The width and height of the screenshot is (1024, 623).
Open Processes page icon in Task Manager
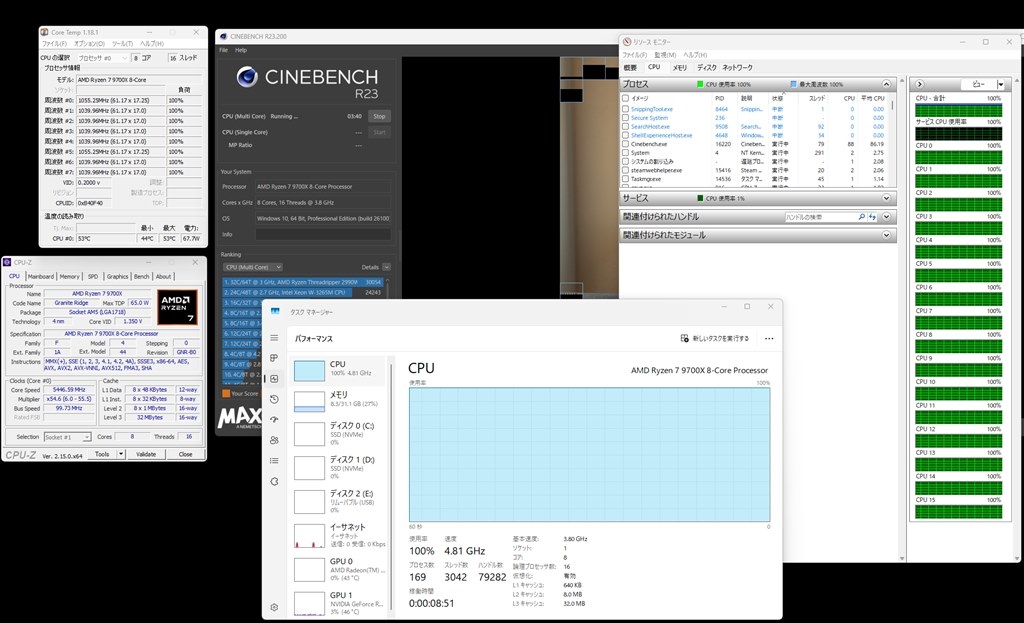274,358
